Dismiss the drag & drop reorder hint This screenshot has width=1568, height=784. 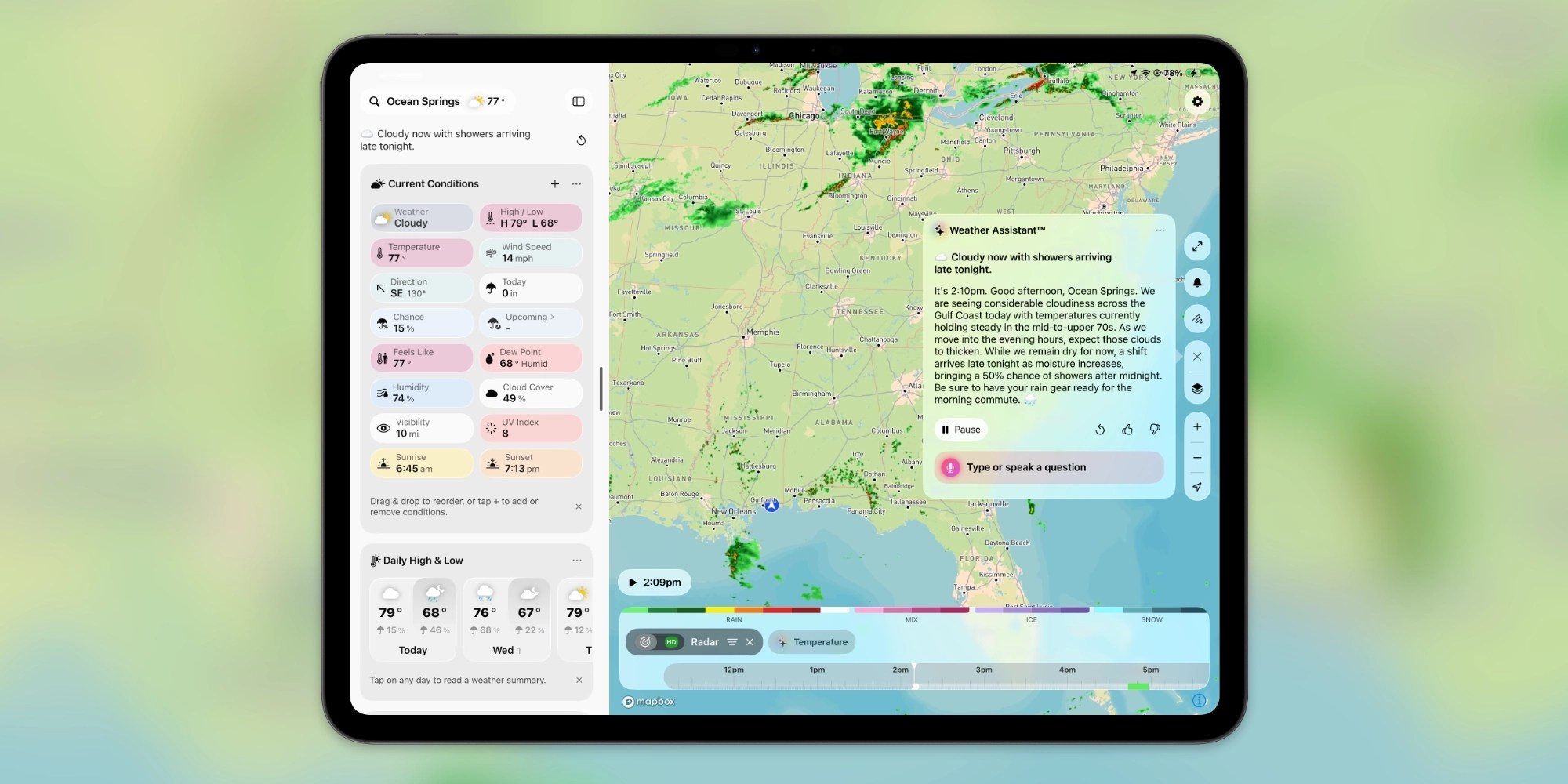pyautogui.click(x=579, y=506)
